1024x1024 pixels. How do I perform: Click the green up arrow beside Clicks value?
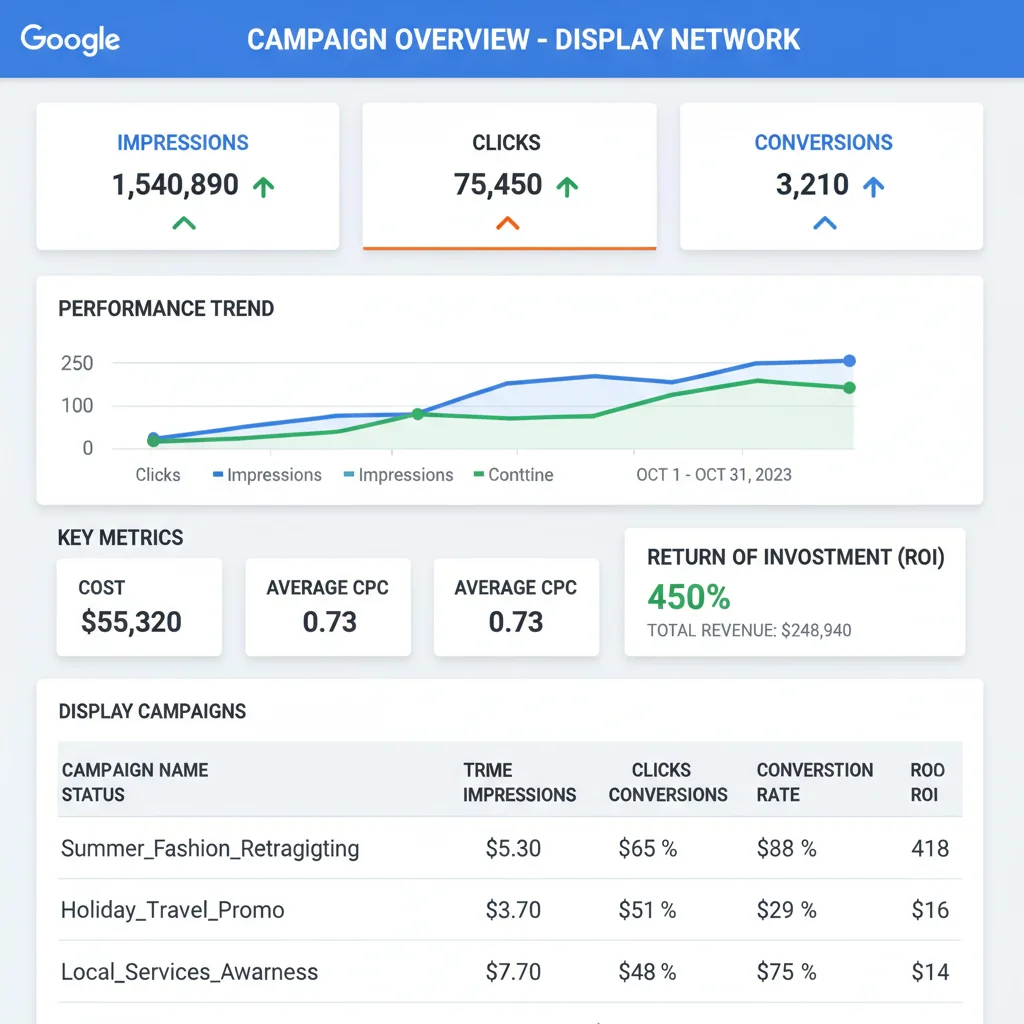(567, 187)
